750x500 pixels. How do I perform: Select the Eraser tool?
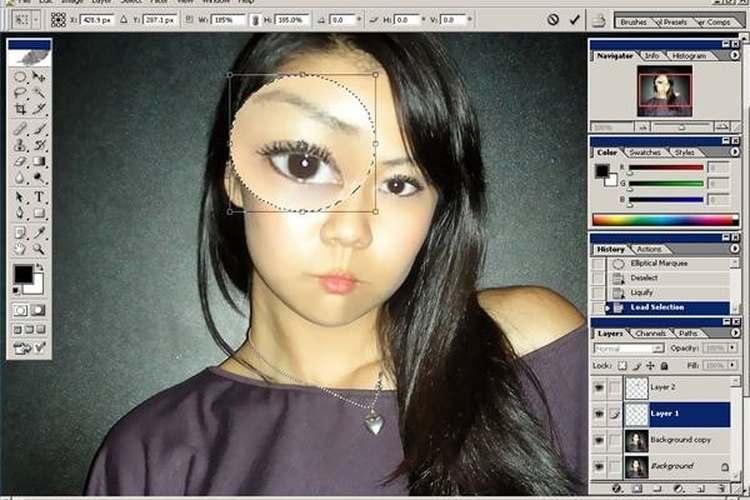click(20, 161)
